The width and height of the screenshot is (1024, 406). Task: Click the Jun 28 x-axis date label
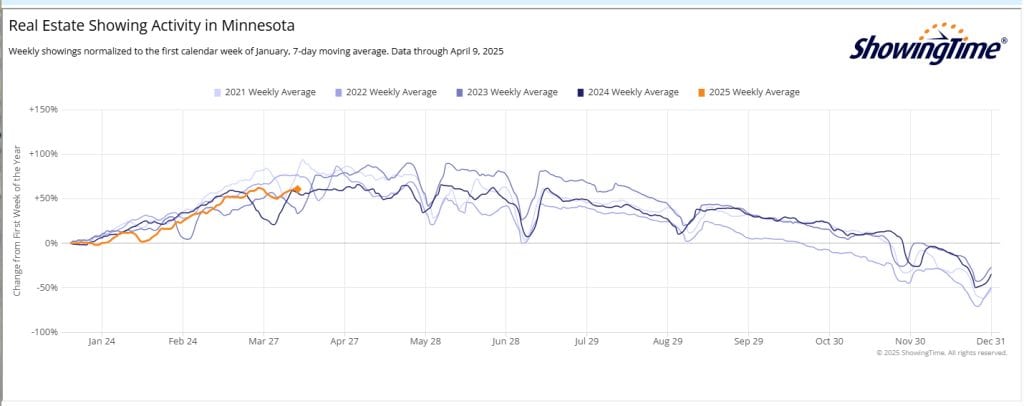coord(506,342)
